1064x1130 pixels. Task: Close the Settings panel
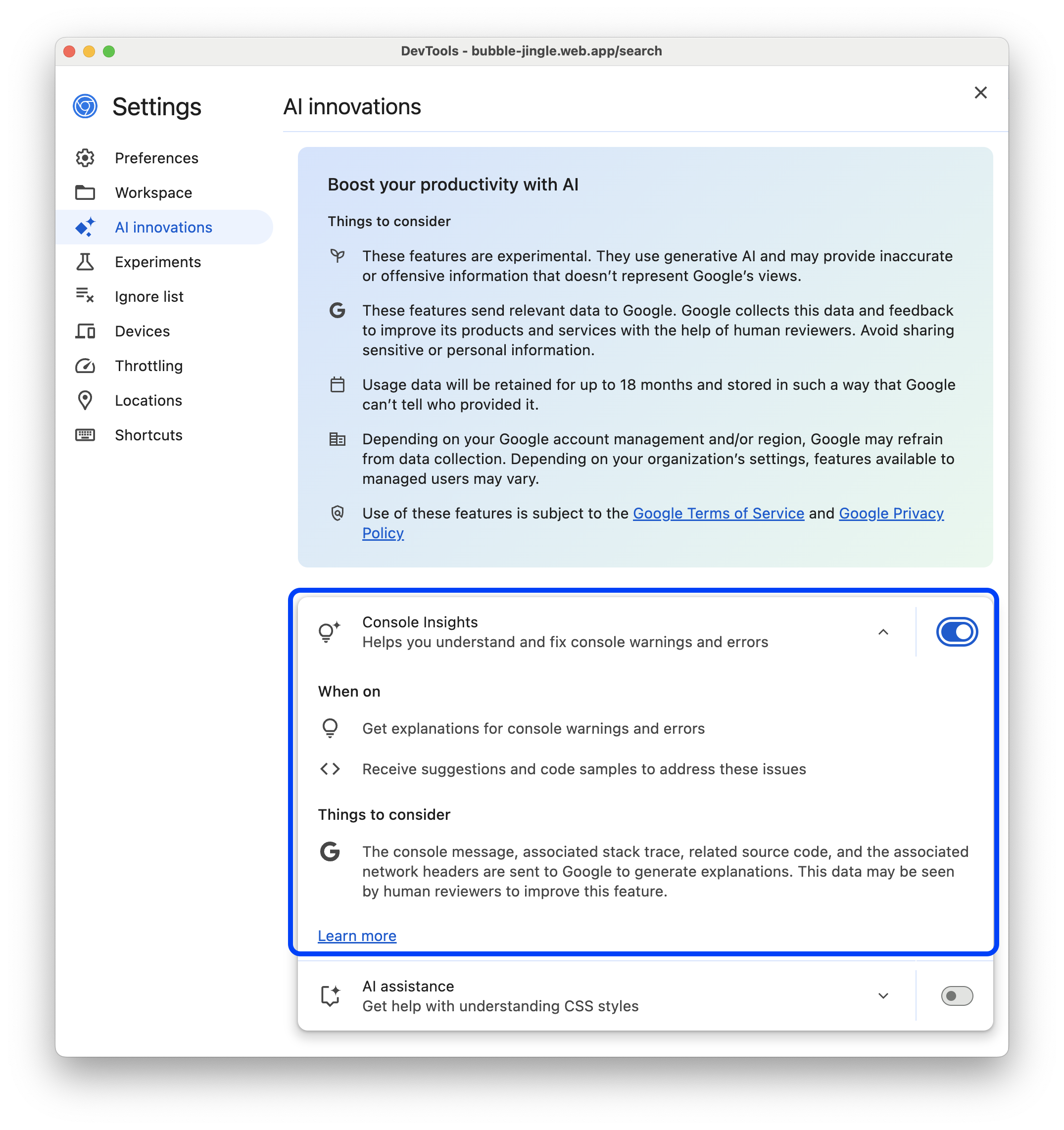coord(981,92)
